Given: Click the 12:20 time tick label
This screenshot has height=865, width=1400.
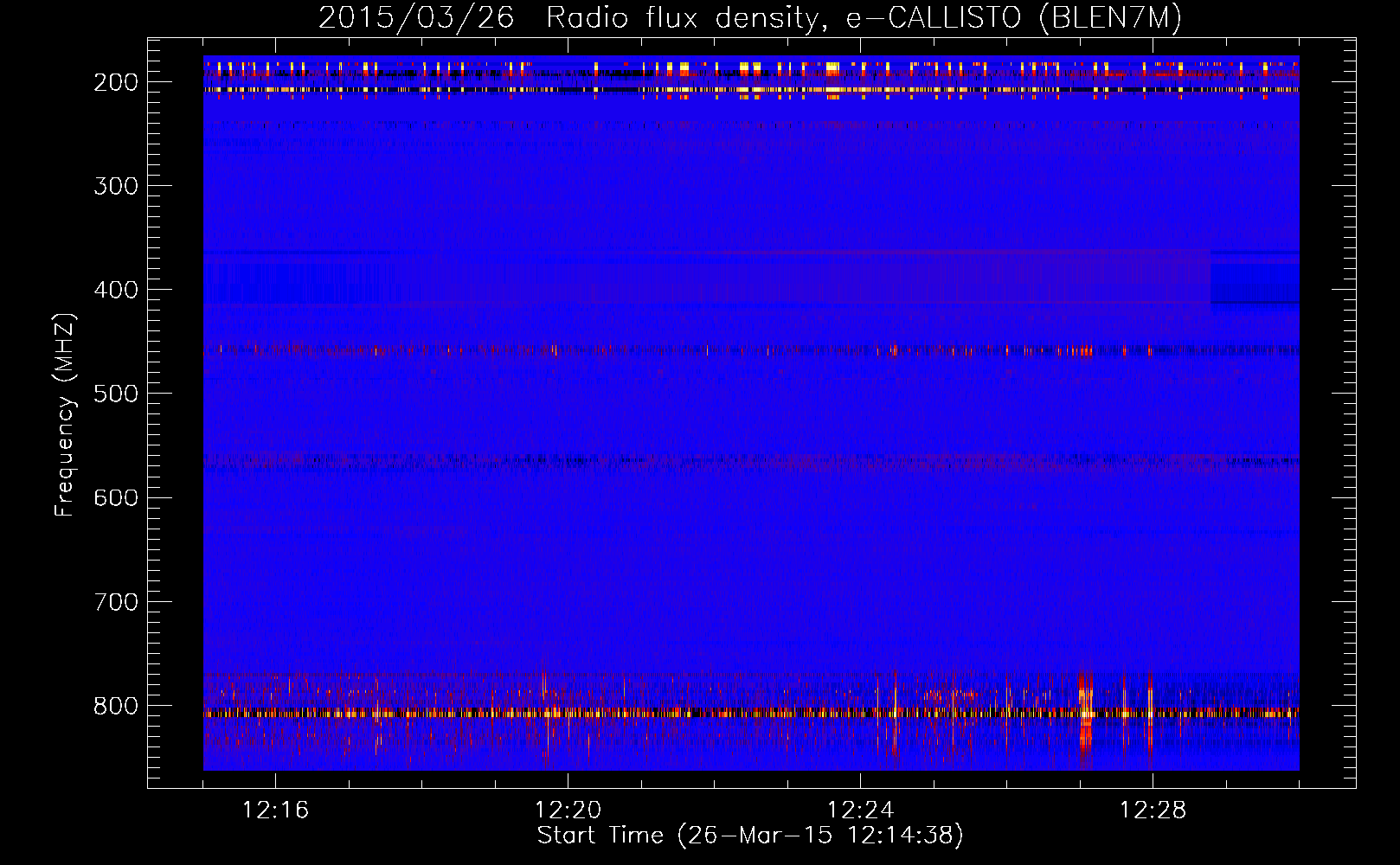Looking at the screenshot, I should click(x=568, y=811).
